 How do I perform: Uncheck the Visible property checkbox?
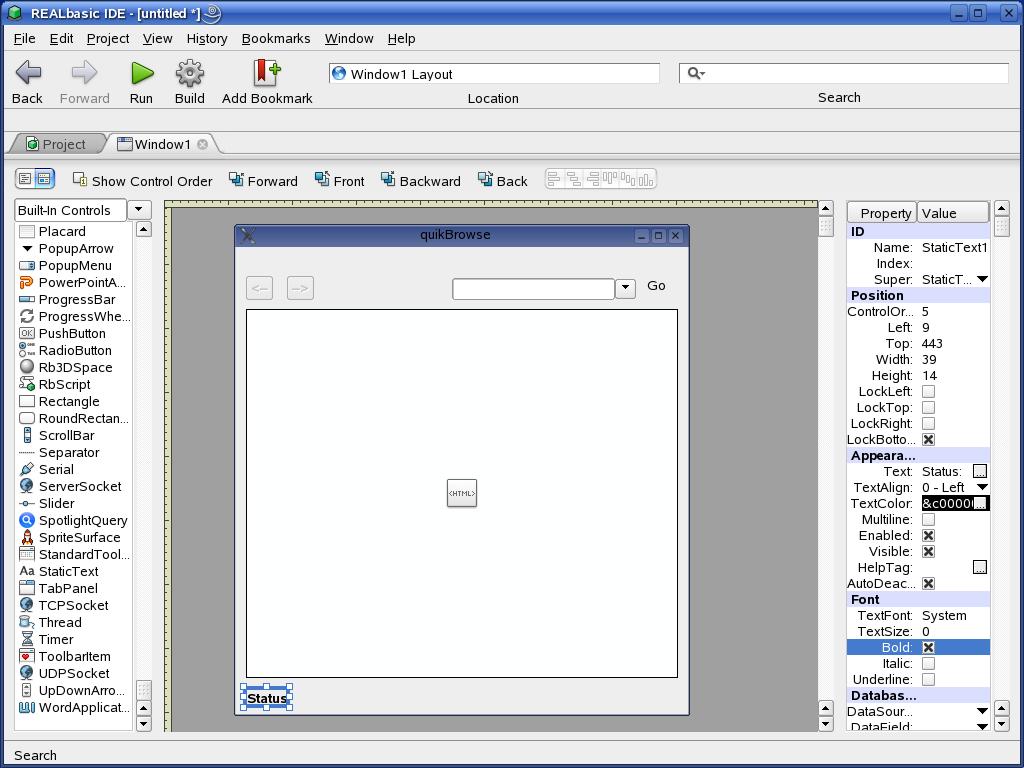[x=928, y=551]
